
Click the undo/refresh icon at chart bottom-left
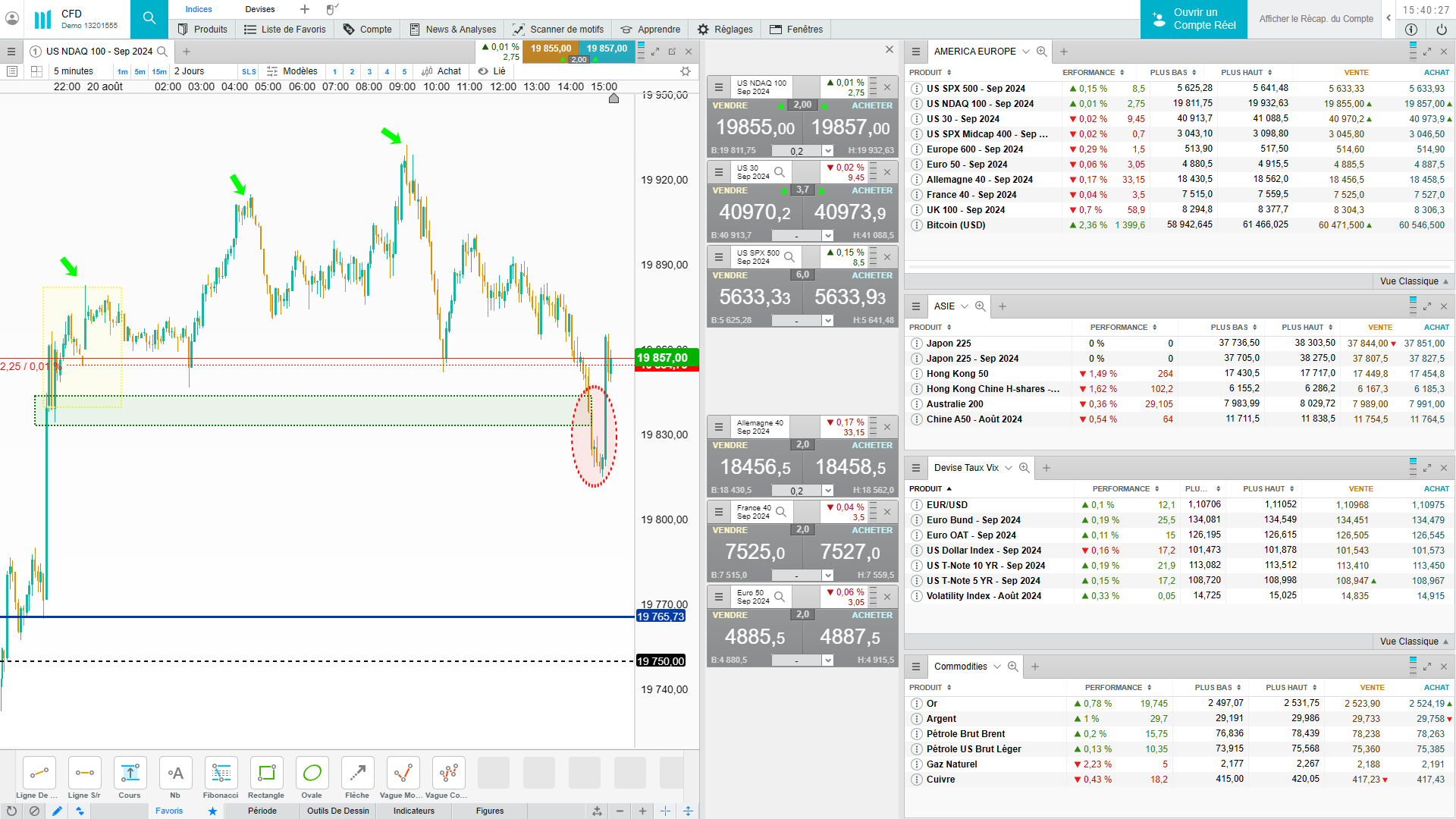[x=11, y=811]
